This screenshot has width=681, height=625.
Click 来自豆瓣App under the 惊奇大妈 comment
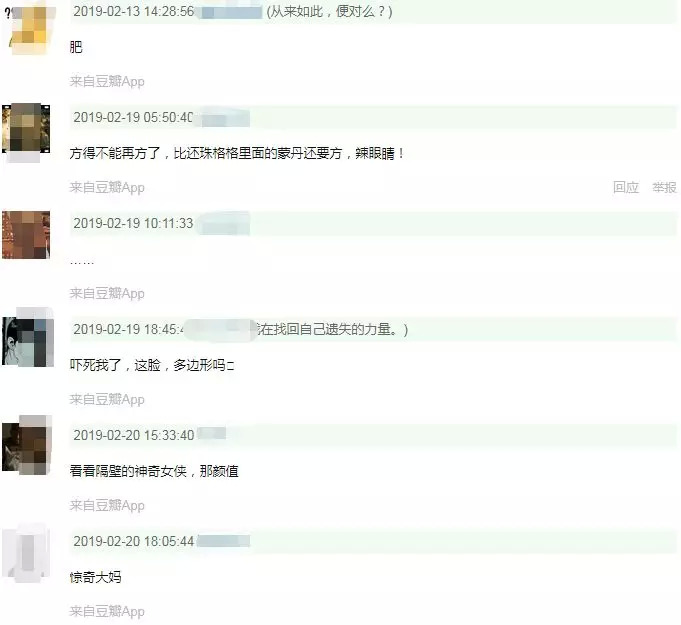(x=107, y=612)
